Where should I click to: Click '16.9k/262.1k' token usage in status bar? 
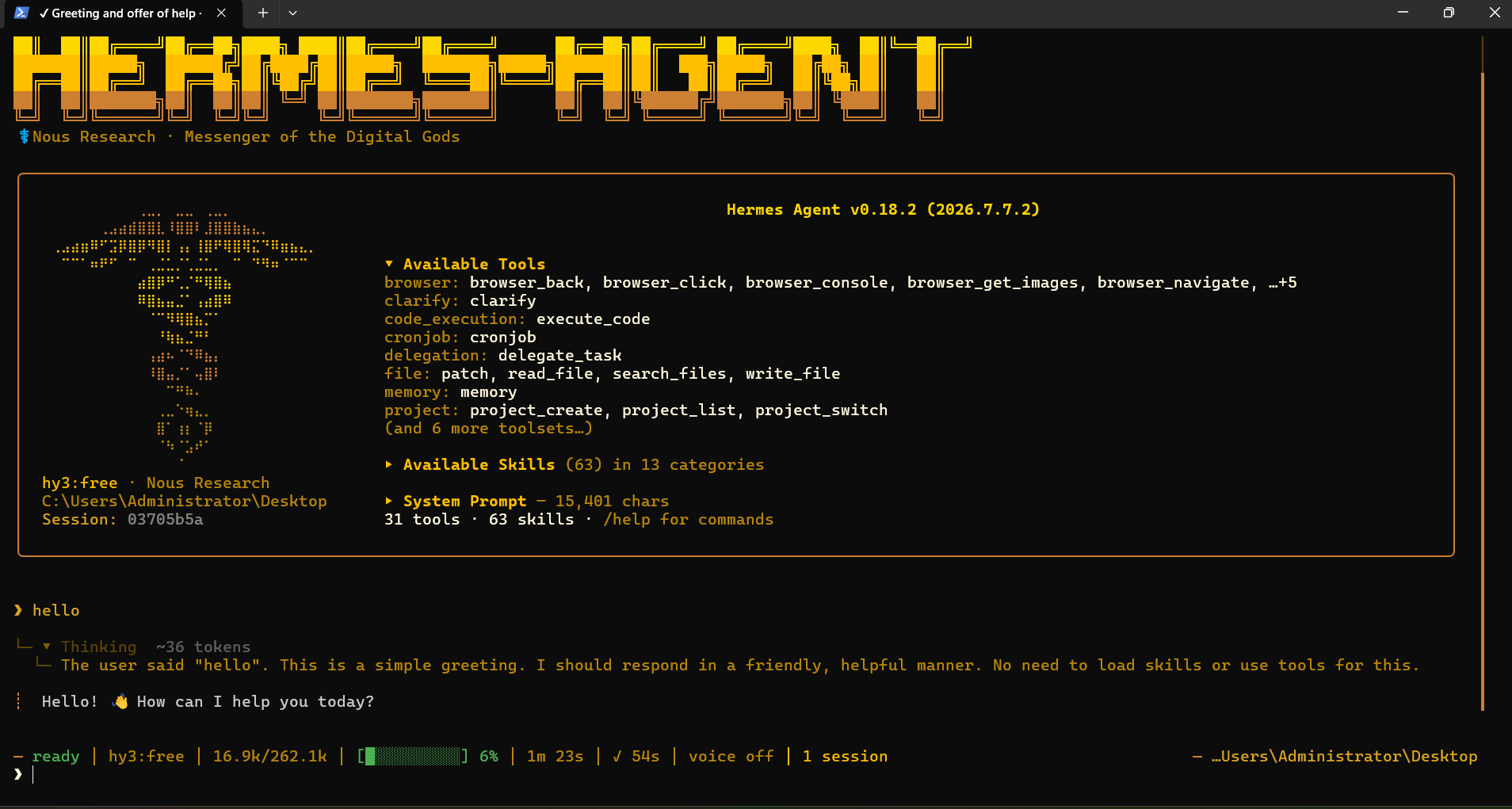click(270, 757)
